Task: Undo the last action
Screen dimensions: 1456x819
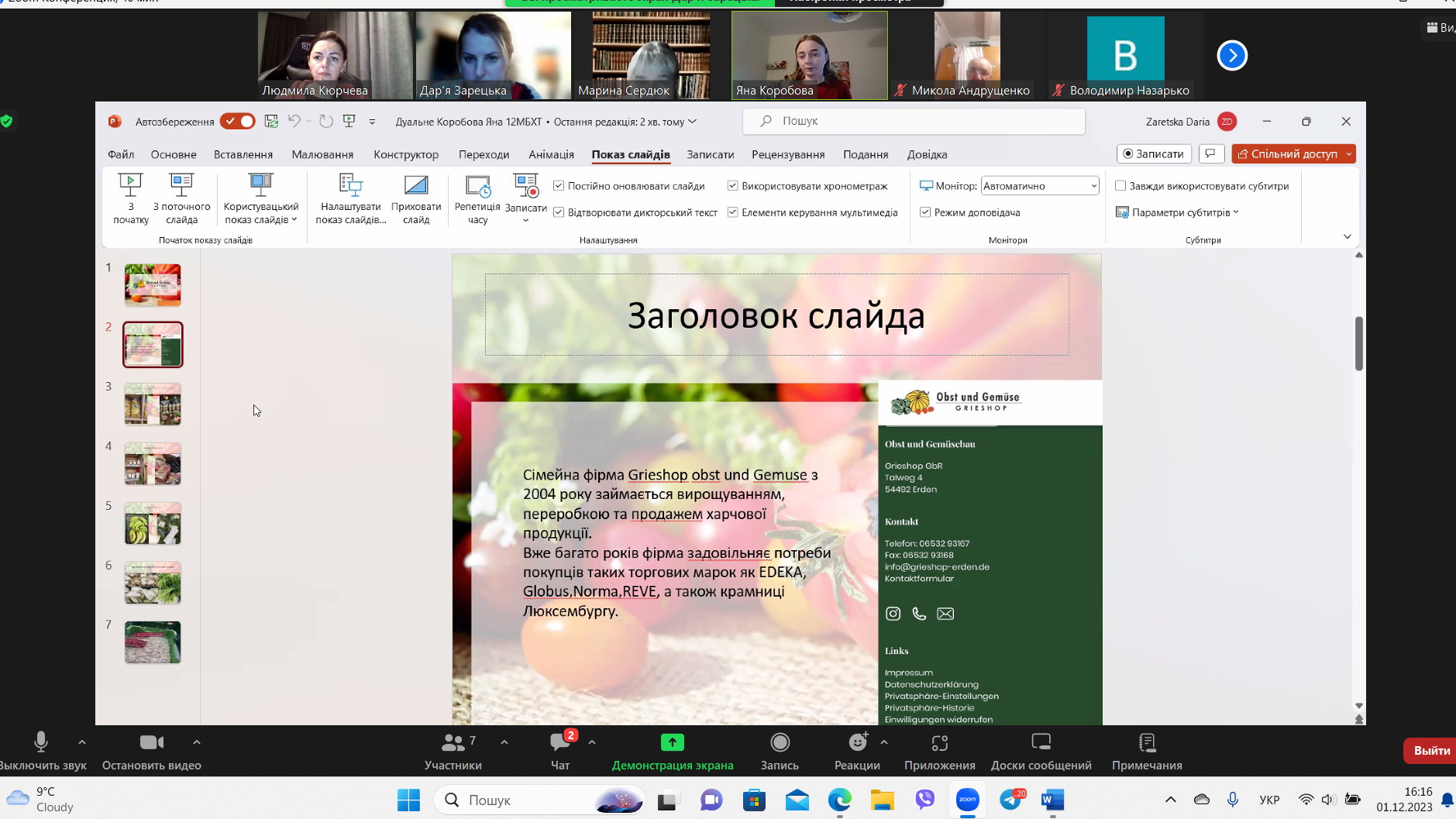Action: coord(294,121)
